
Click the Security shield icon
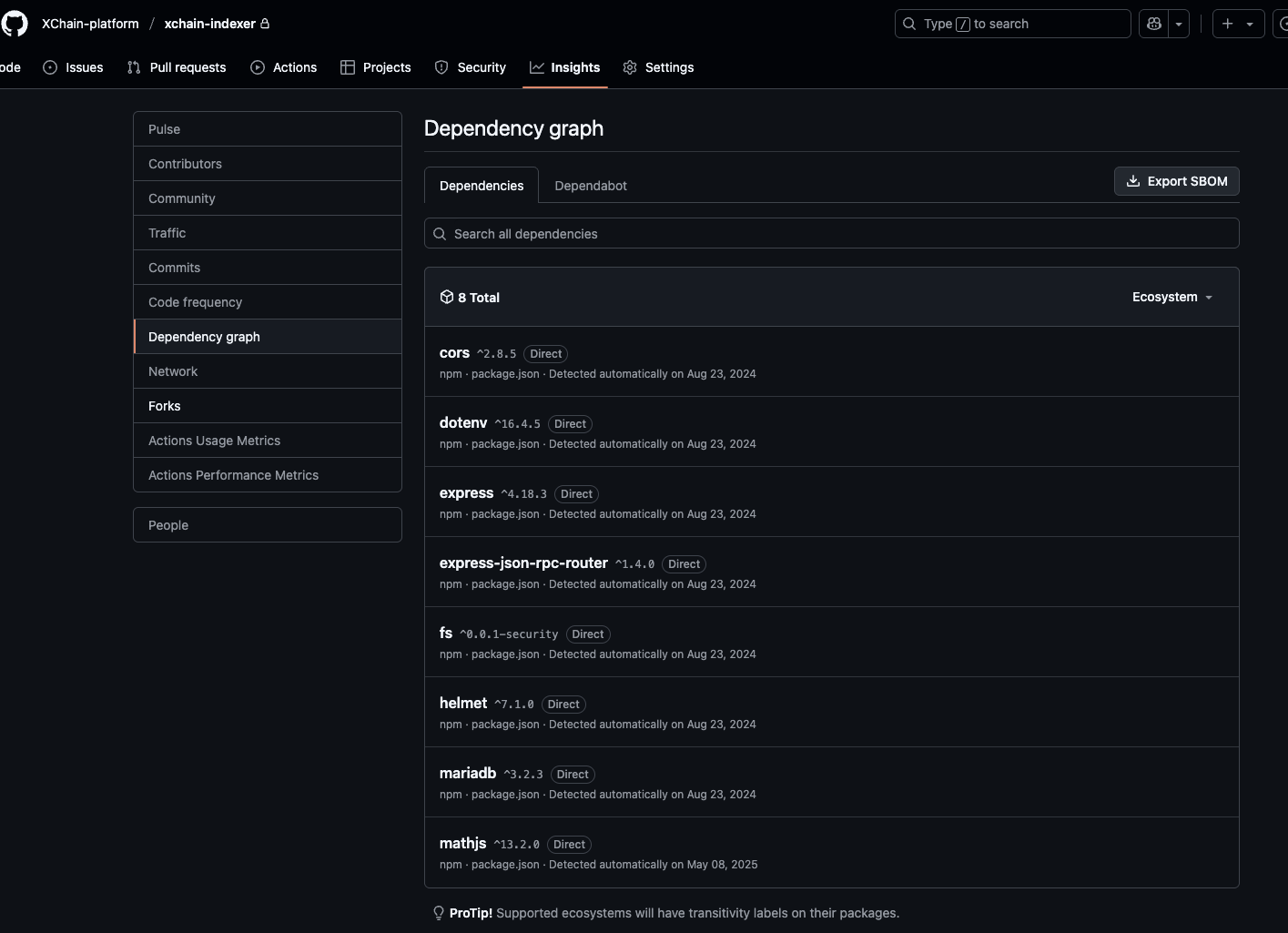point(441,67)
